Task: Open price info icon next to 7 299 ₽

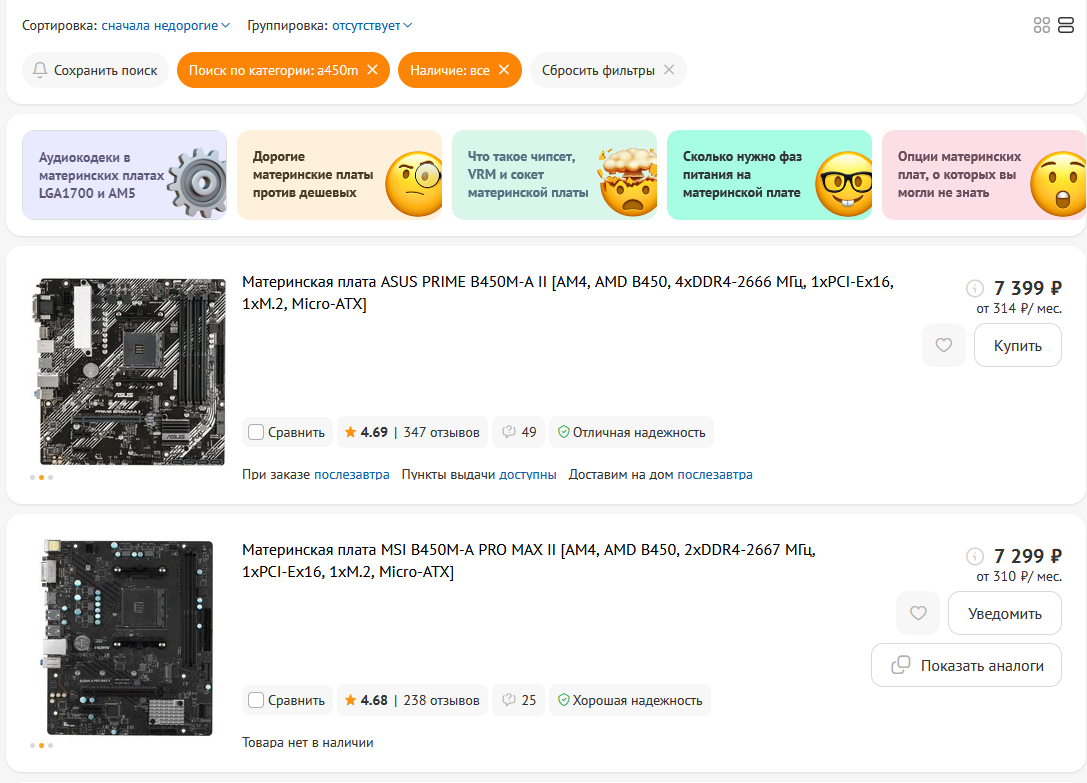Action: pos(975,556)
